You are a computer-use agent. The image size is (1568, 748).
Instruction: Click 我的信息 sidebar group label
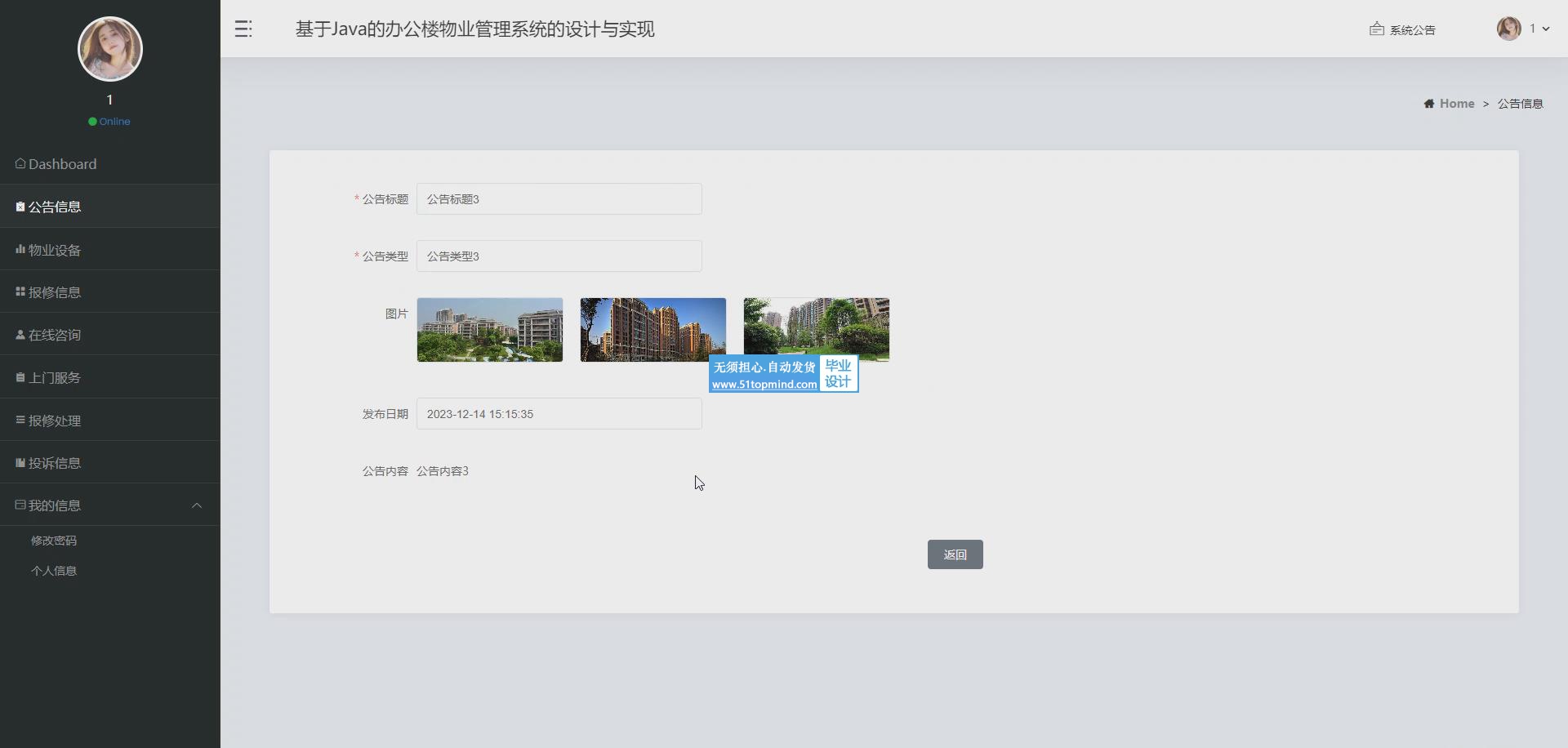(x=55, y=505)
